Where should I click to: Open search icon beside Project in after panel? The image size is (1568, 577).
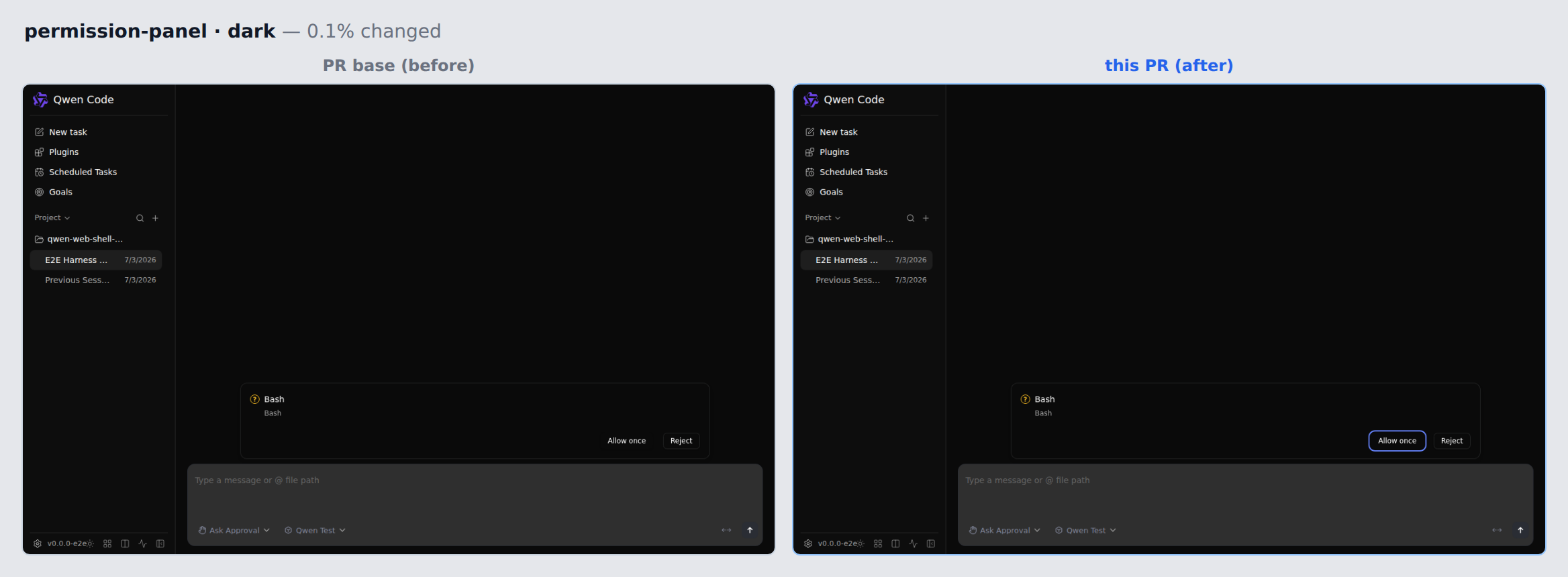click(x=910, y=218)
